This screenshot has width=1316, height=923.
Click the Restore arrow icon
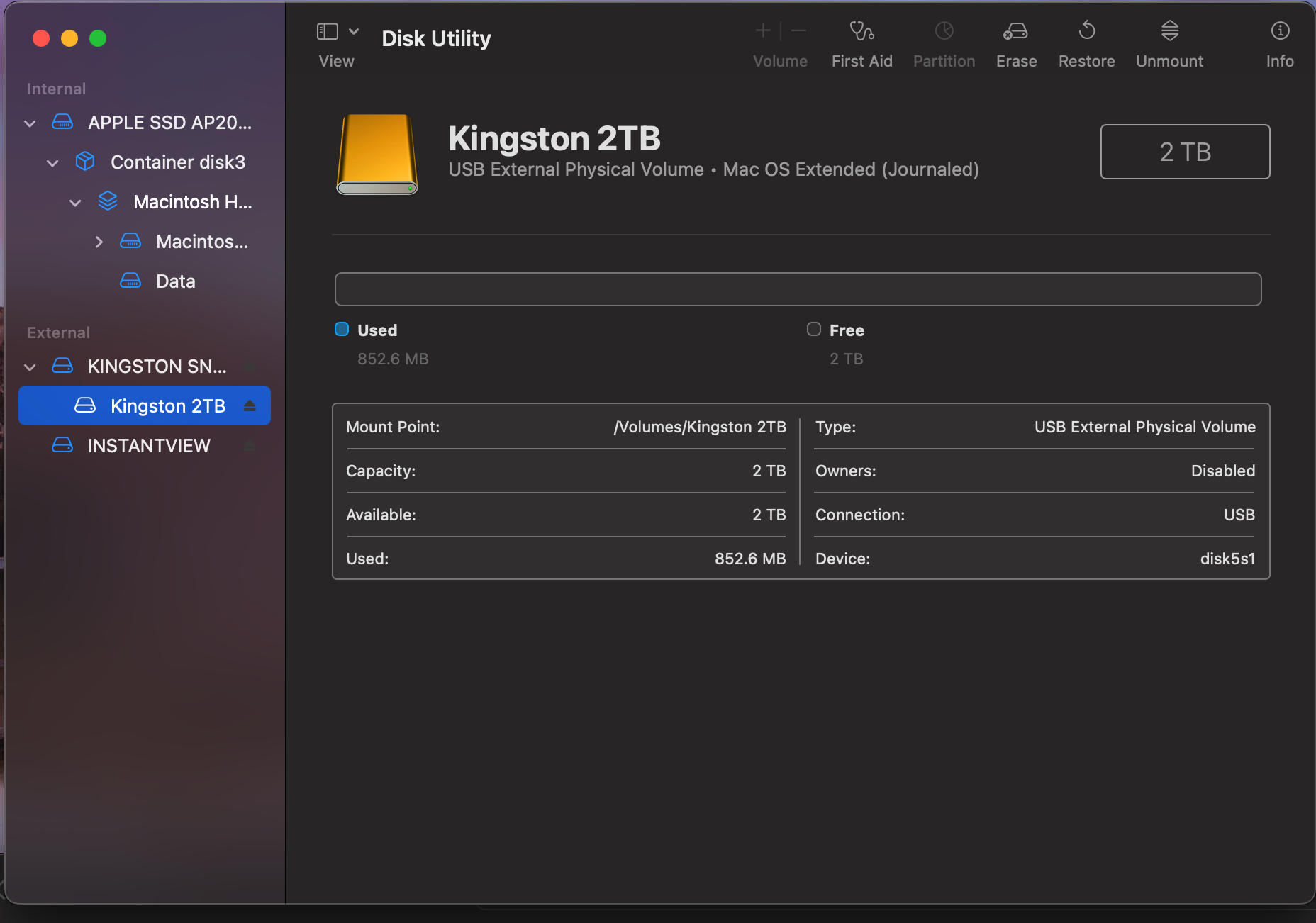coord(1087,30)
